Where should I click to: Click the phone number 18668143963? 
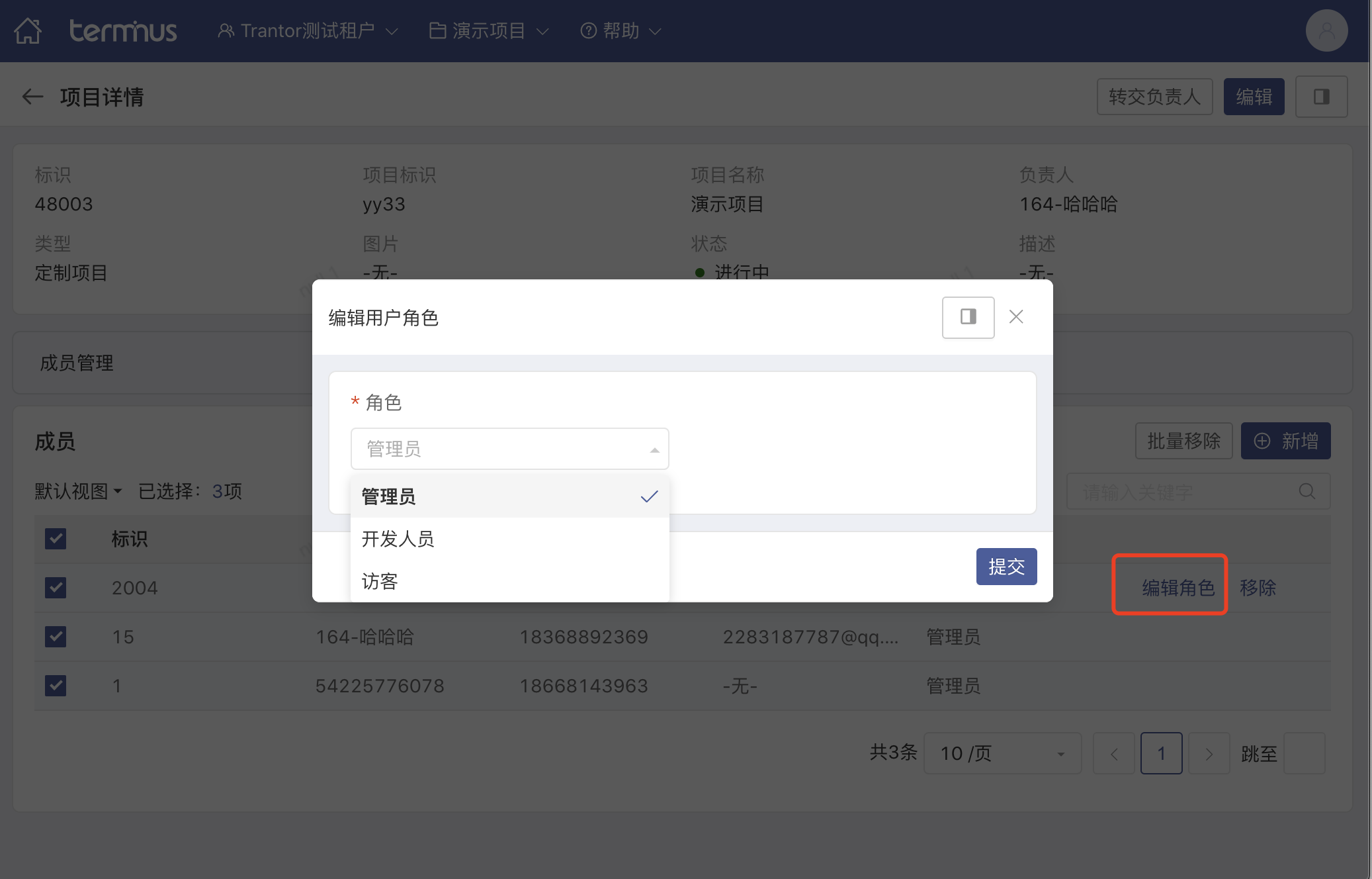click(x=583, y=686)
